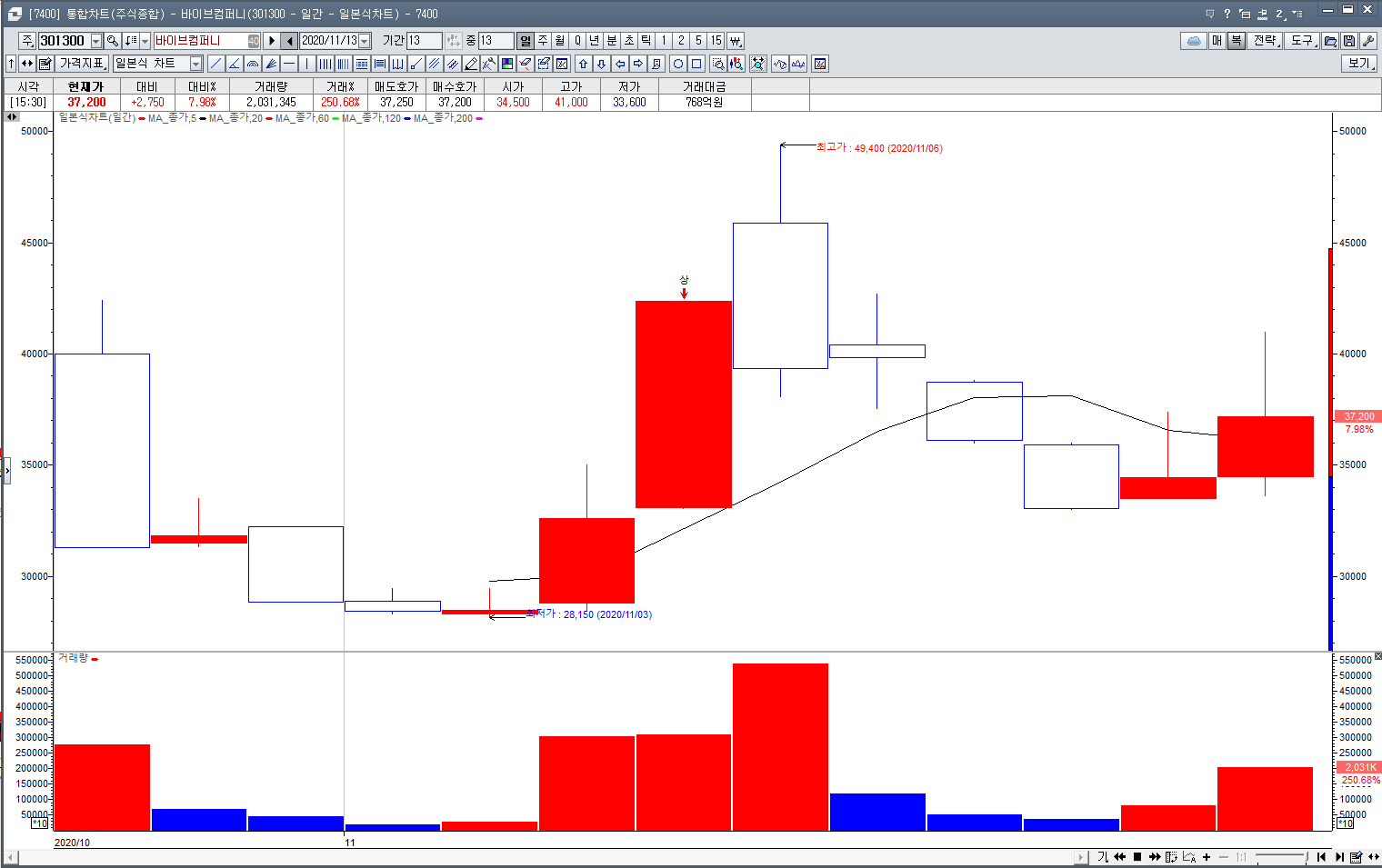The image size is (1382, 868).
Task: Open saved chart folder icon
Action: coord(1330,41)
